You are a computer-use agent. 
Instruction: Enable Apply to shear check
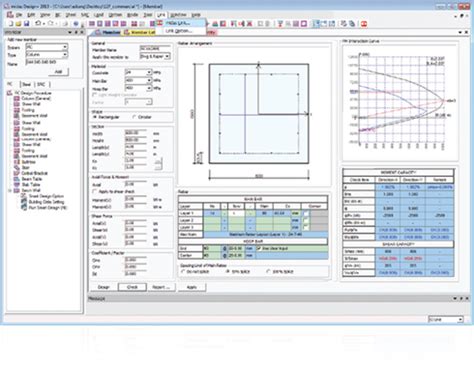pyautogui.click(x=95, y=192)
